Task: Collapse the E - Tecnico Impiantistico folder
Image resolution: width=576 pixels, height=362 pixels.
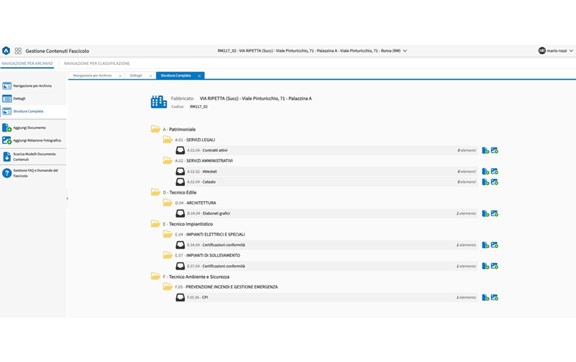Action: pos(155,224)
